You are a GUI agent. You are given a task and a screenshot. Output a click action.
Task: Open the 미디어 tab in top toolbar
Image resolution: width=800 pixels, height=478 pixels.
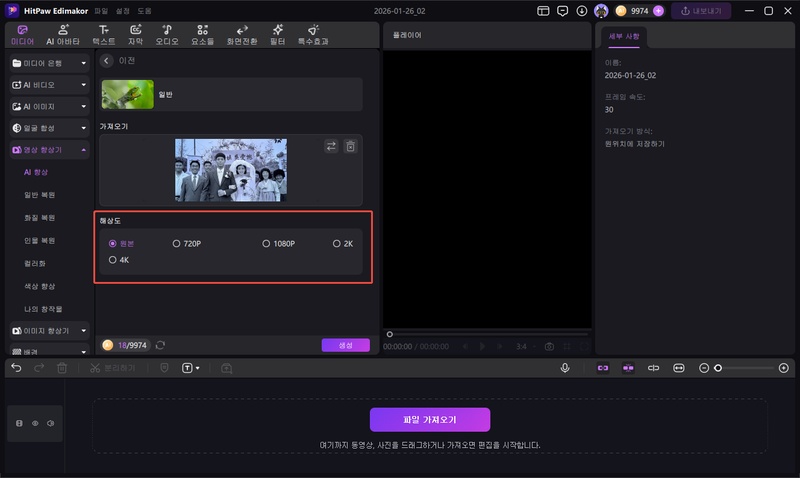[22, 35]
